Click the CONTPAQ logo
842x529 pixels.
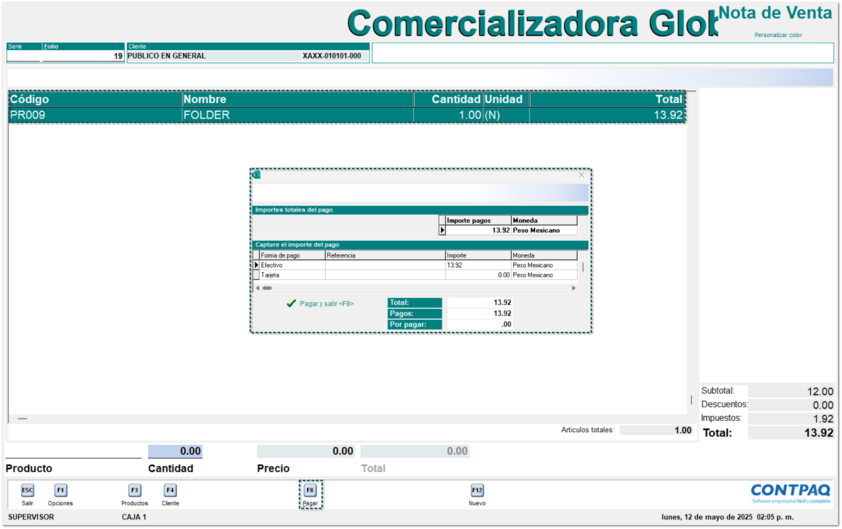(x=790, y=490)
